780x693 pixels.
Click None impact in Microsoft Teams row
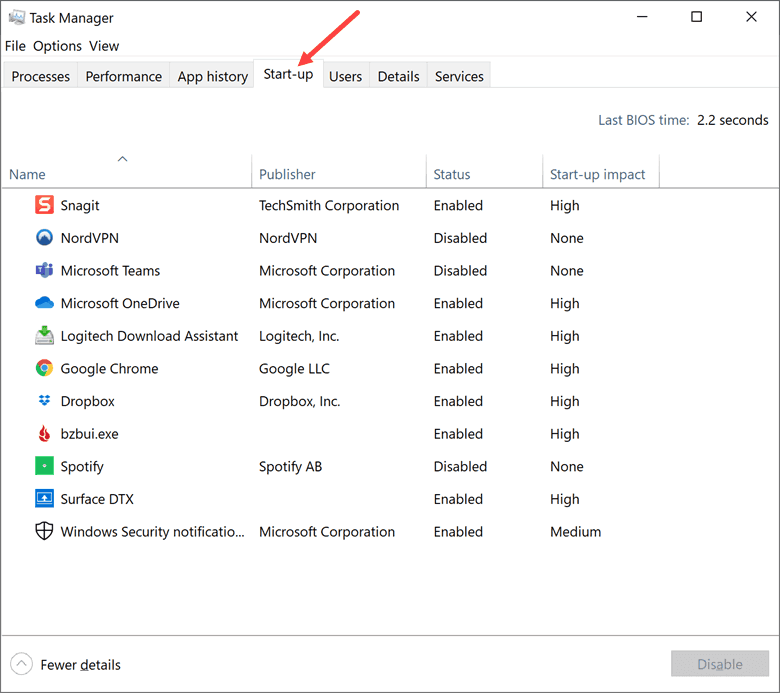pos(567,271)
